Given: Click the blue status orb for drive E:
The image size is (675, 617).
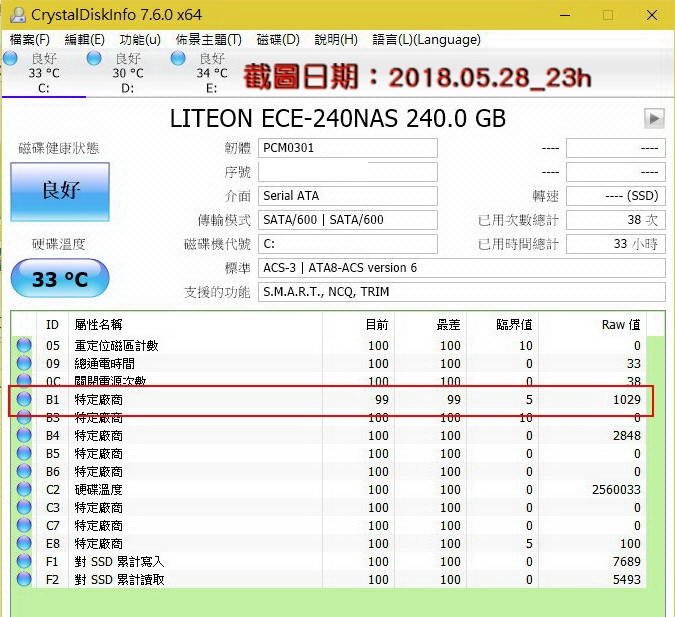Looking at the screenshot, I should pyautogui.click(x=178, y=58).
